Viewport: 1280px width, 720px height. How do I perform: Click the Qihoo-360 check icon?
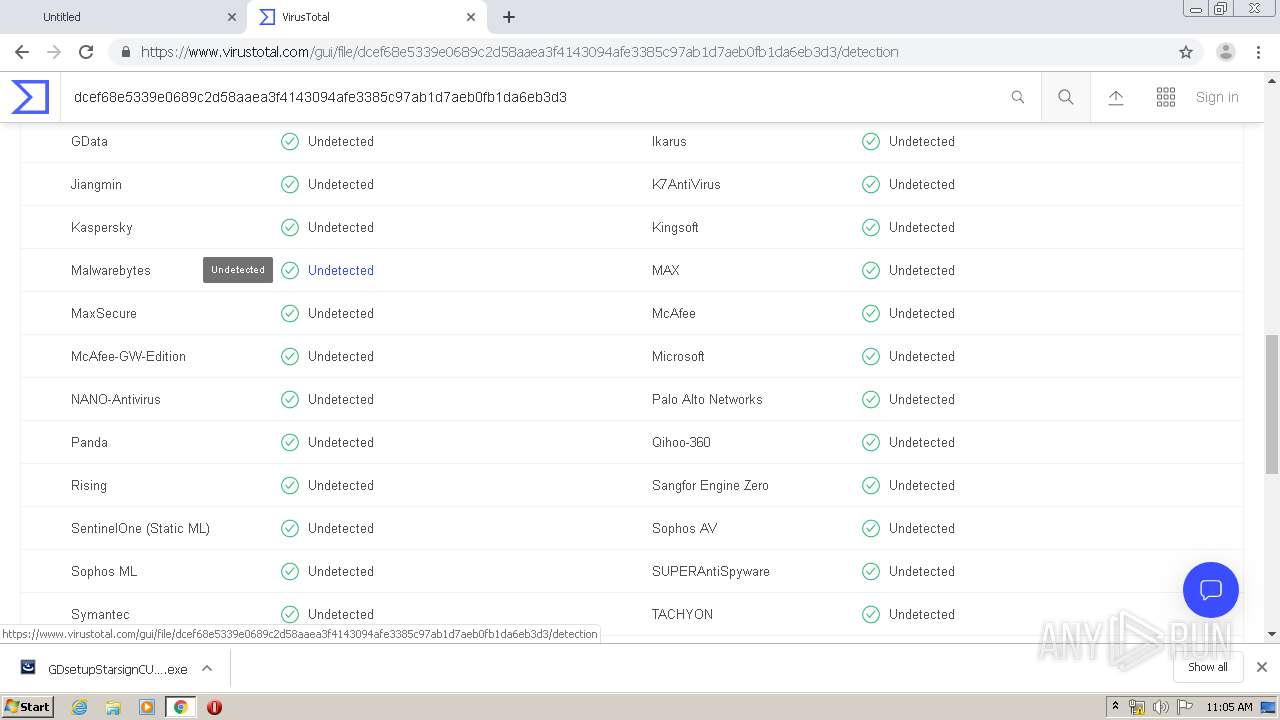pos(871,442)
